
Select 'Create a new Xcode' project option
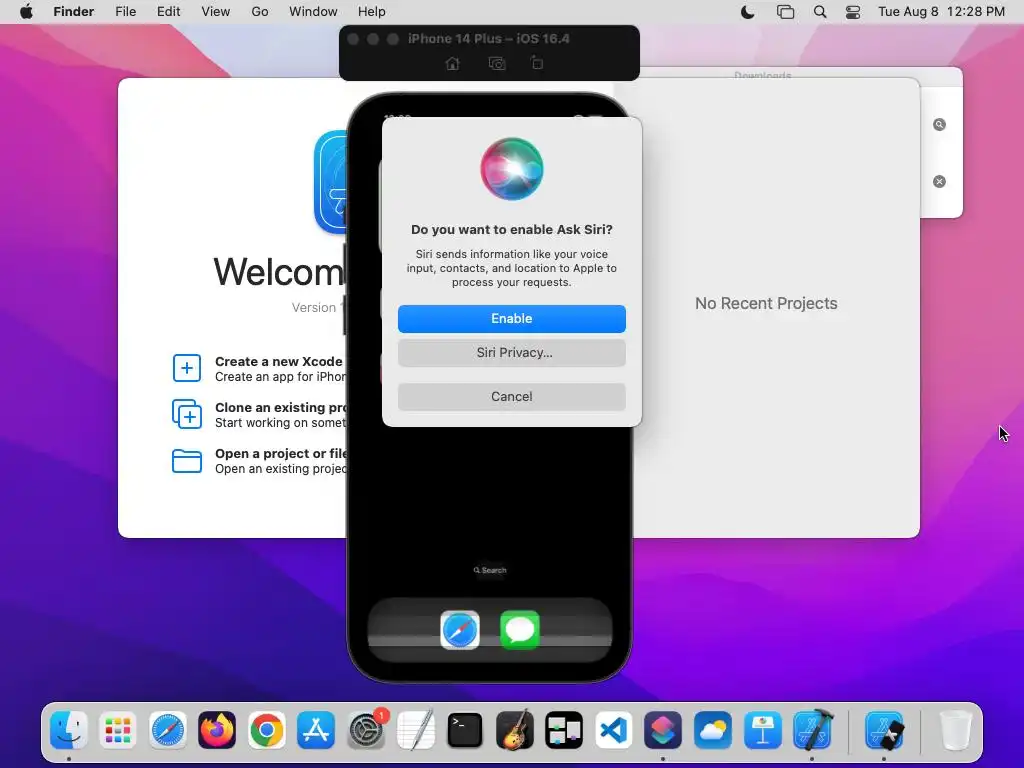click(x=281, y=369)
